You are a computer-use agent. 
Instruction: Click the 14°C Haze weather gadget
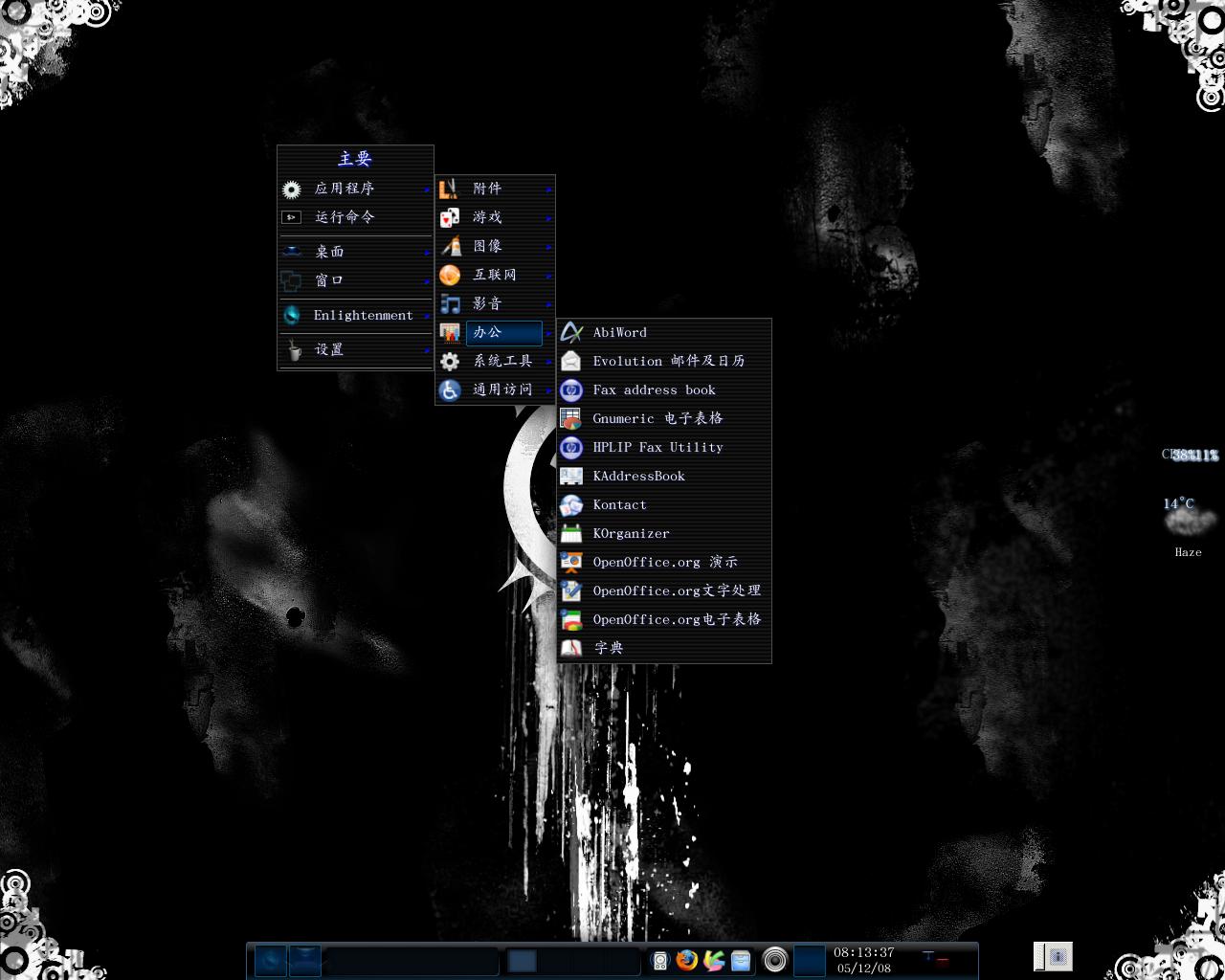coord(1189,526)
